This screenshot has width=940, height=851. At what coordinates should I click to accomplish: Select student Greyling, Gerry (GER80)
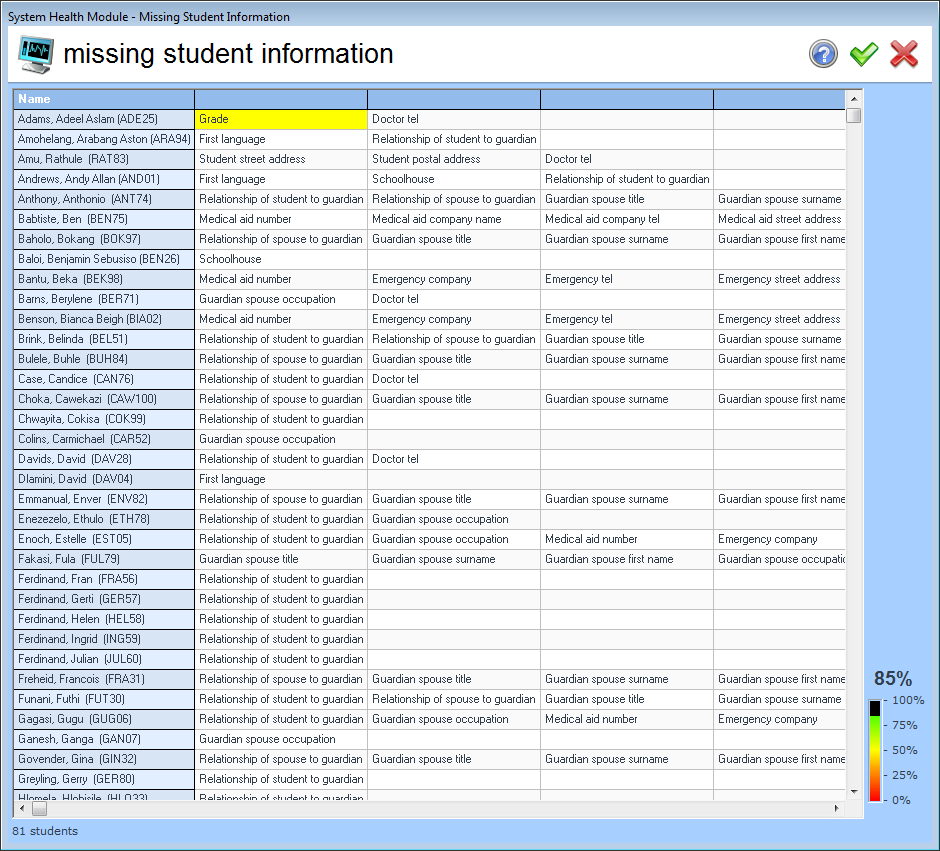104,779
